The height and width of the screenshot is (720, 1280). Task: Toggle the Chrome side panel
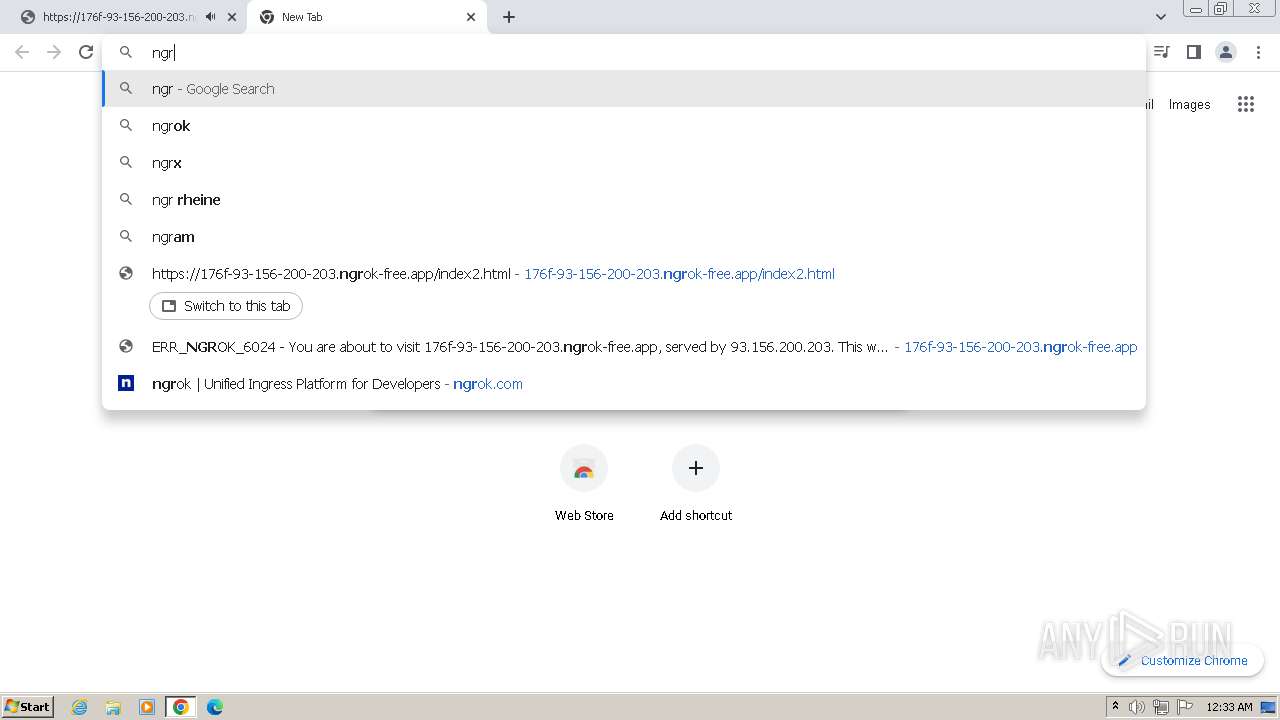click(1193, 52)
